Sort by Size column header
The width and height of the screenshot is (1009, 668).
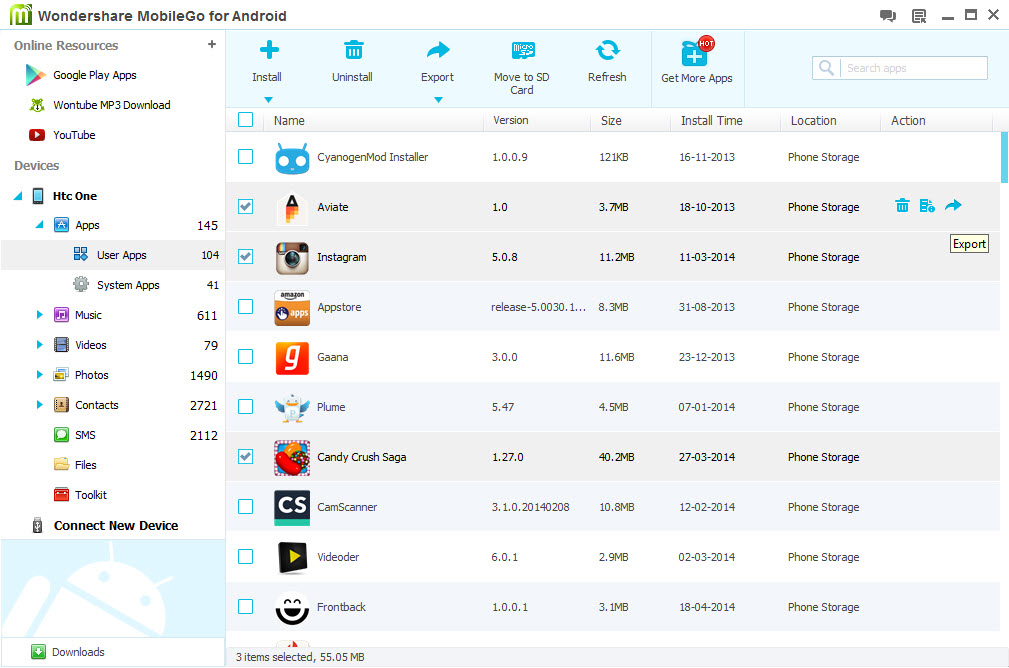(x=611, y=120)
